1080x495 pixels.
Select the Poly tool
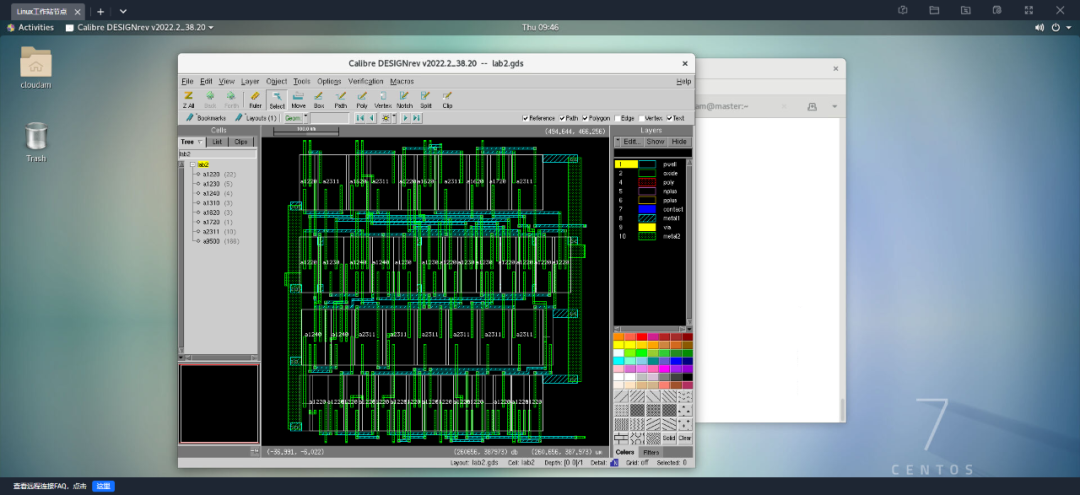click(362, 98)
